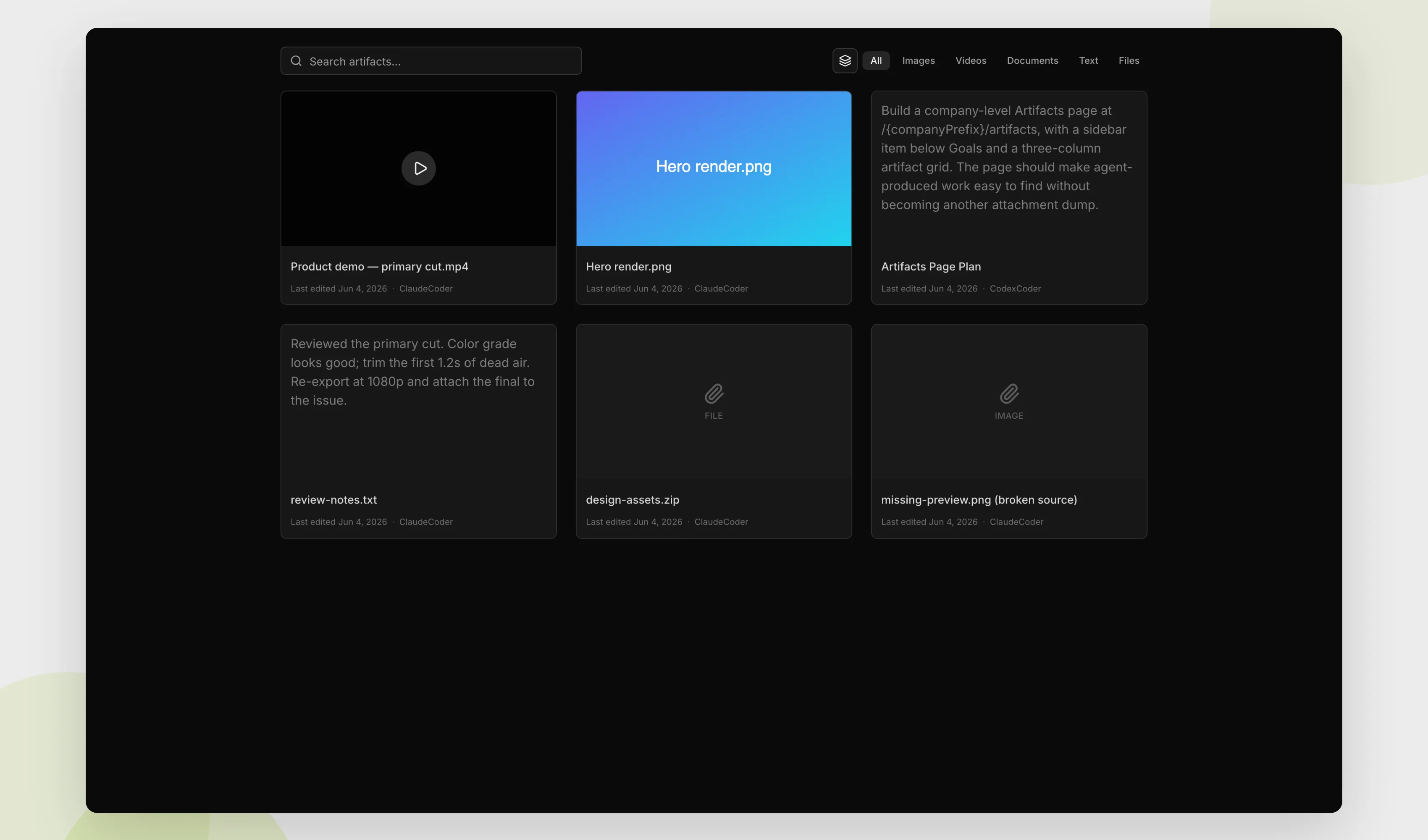Screen dimensions: 1428x840
Task: Open the "Artifacts Page Plan" title
Action: pyautogui.click(x=930, y=266)
